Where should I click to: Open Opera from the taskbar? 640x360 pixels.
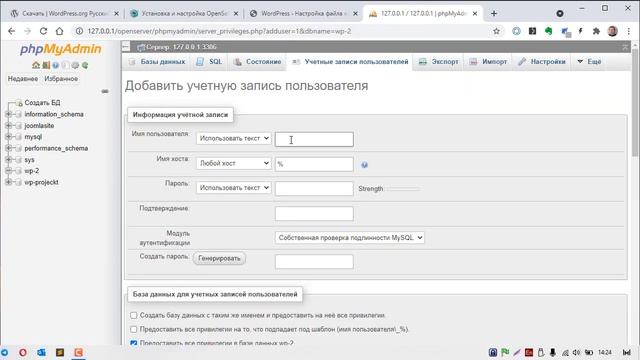[x=23, y=352]
